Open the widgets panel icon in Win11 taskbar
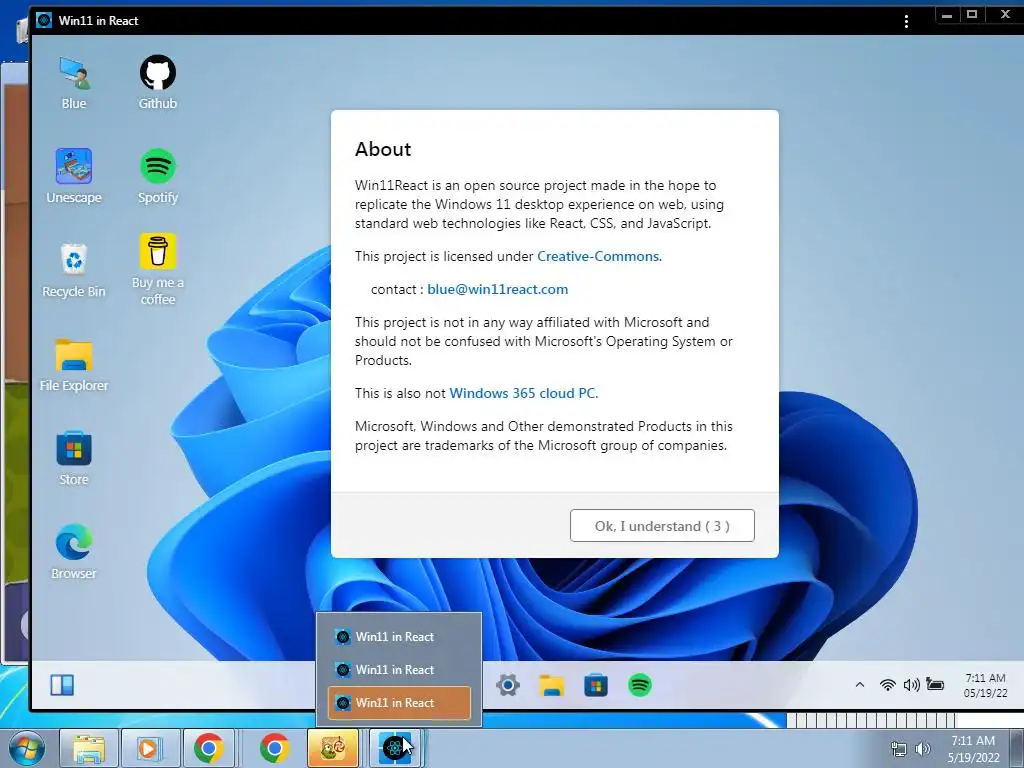Viewport: 1024px width, 768px height. pyautogui.click(x=62, y=685)
